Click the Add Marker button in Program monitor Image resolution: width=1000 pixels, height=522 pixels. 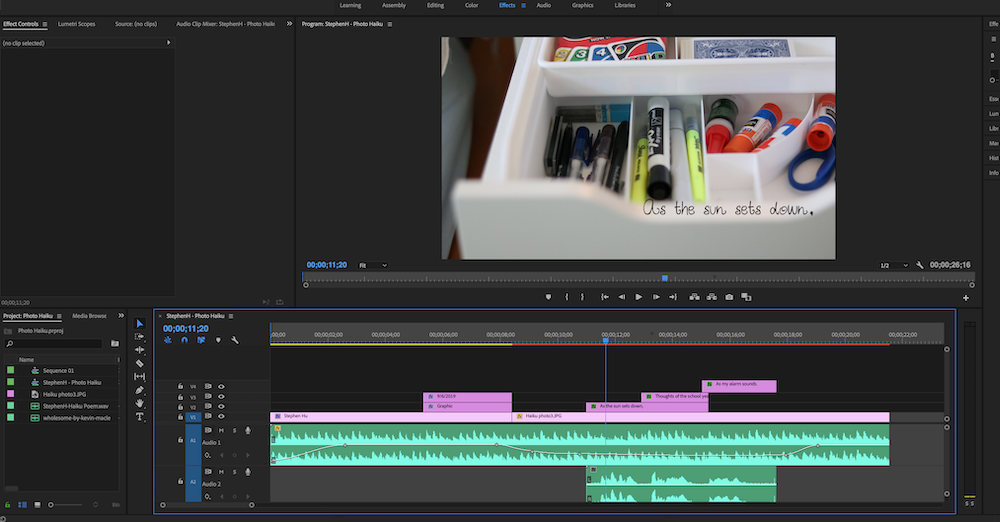coord(548,297)
